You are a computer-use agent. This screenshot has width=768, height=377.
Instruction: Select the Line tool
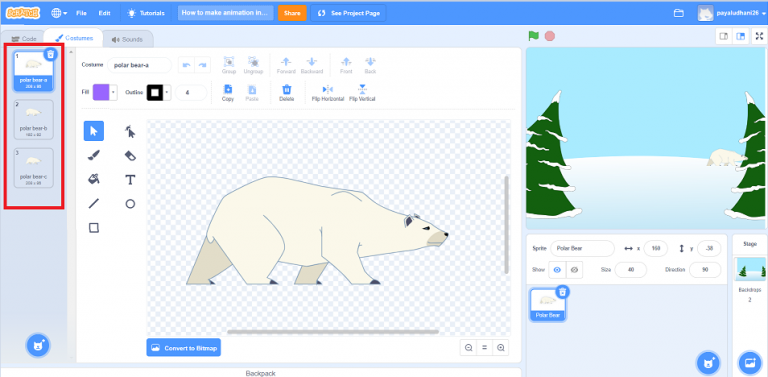[x=94, y=204]
